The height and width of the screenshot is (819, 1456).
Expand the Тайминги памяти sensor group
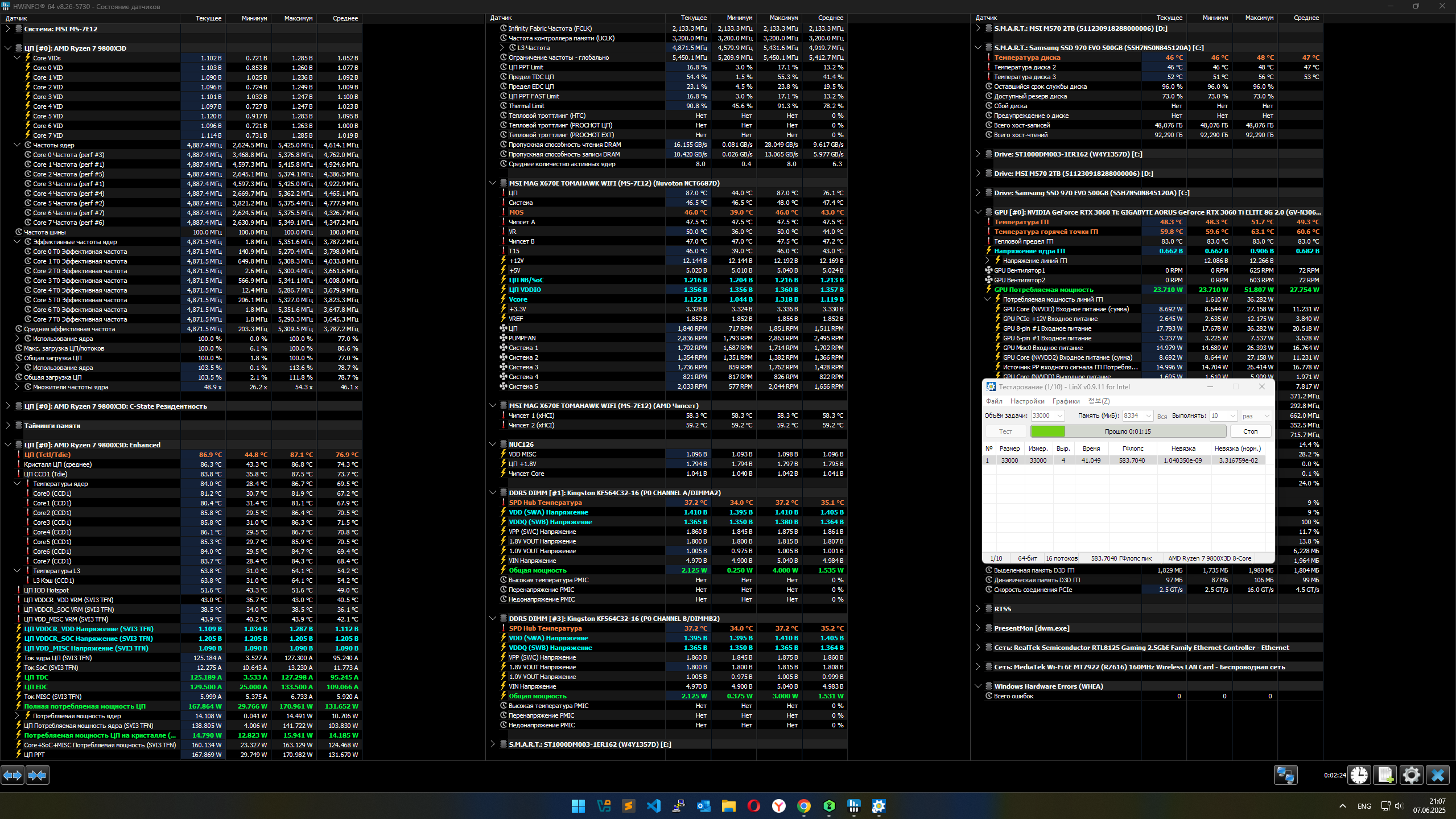(8, 425)
